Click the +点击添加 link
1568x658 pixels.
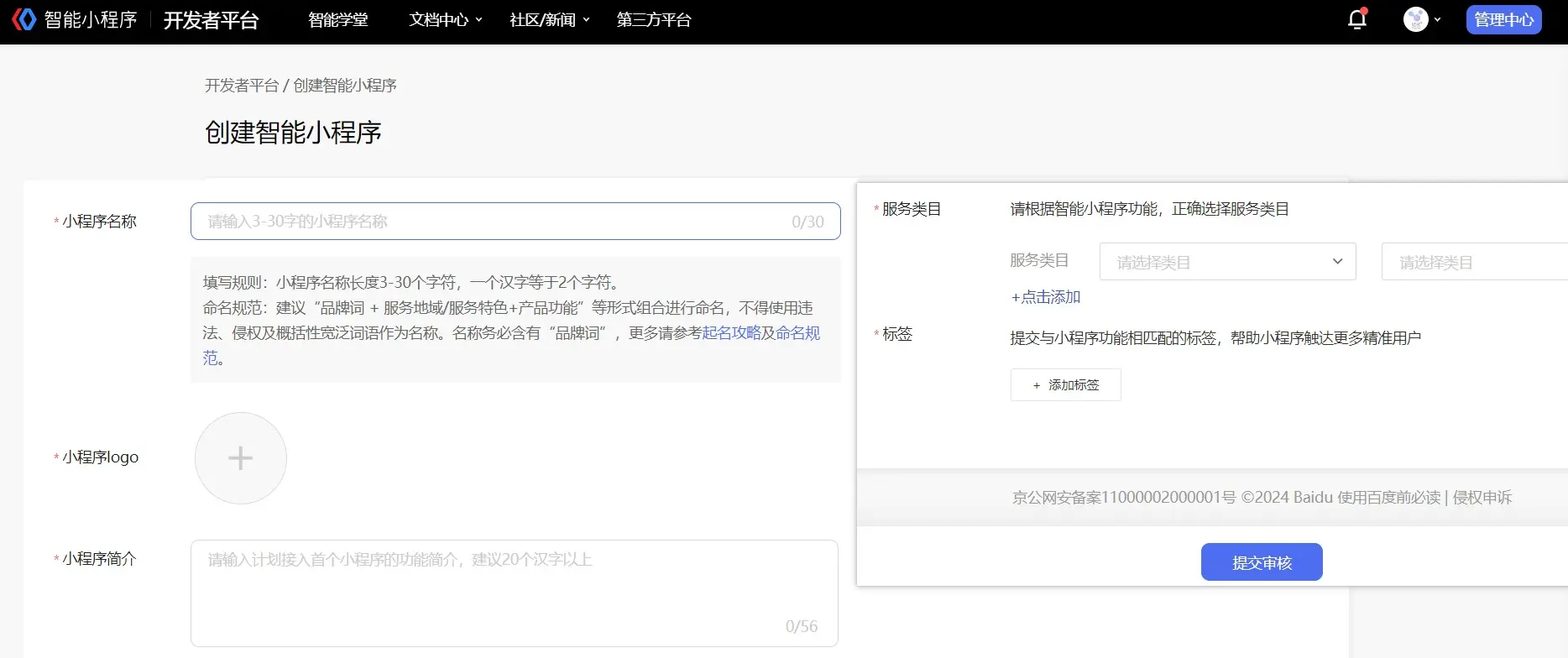[x=1046, y=297]
